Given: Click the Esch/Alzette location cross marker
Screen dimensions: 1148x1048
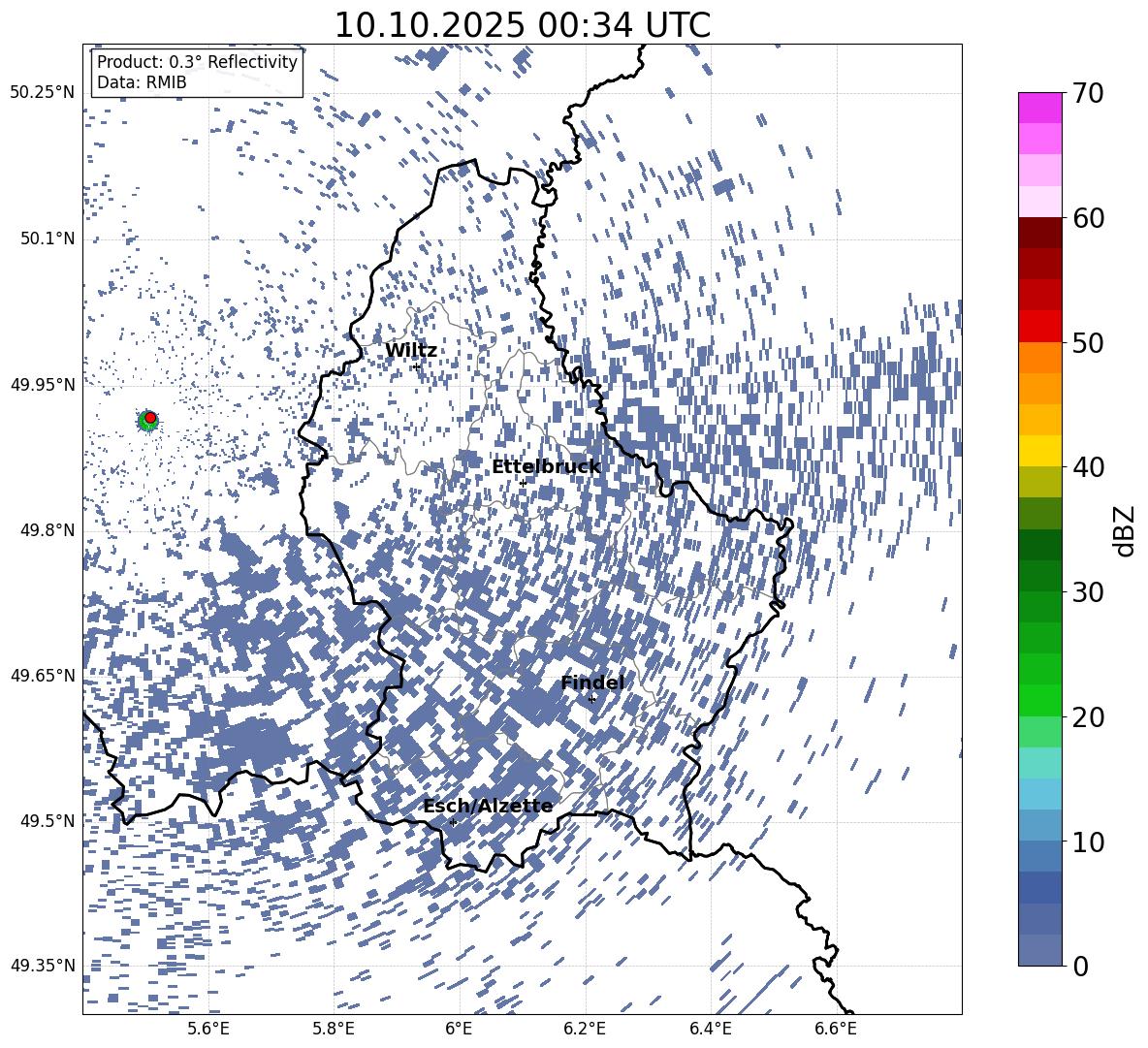Looking at the screenshot, I should (x=453, y=822).
